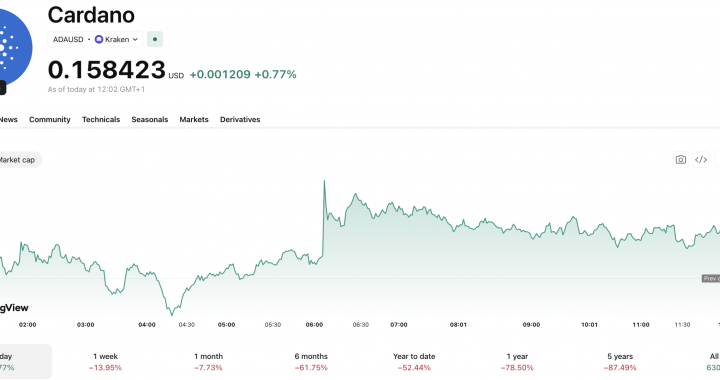This screenshot has height=380, width=720.
Task: Open the Markets tab
Action: click(x=194, y=119)
